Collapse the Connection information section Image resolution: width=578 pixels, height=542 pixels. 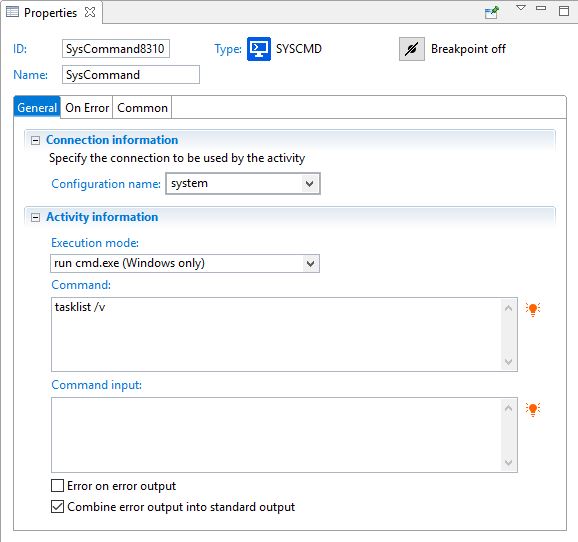pos(35,140)
